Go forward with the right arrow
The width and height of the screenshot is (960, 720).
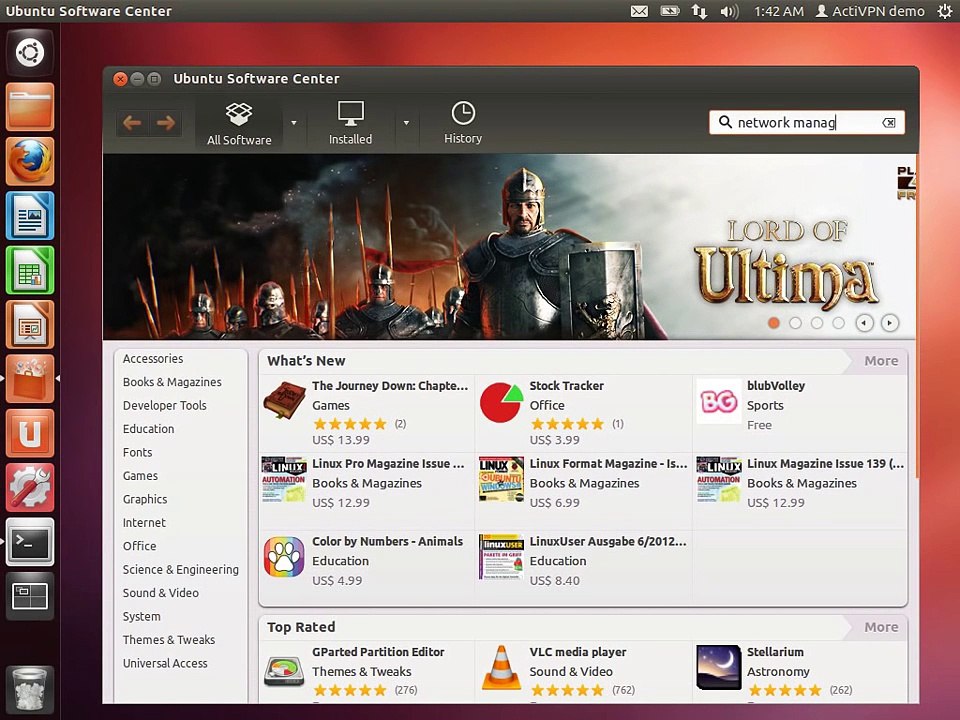pyautogui.click(x=165, y=123)
